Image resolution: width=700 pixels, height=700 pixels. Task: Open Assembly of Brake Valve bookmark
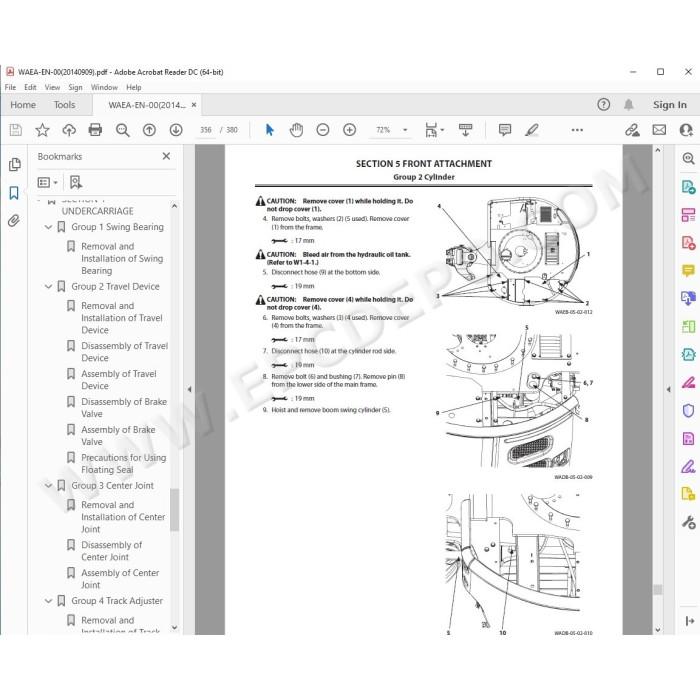coord(118,435)
